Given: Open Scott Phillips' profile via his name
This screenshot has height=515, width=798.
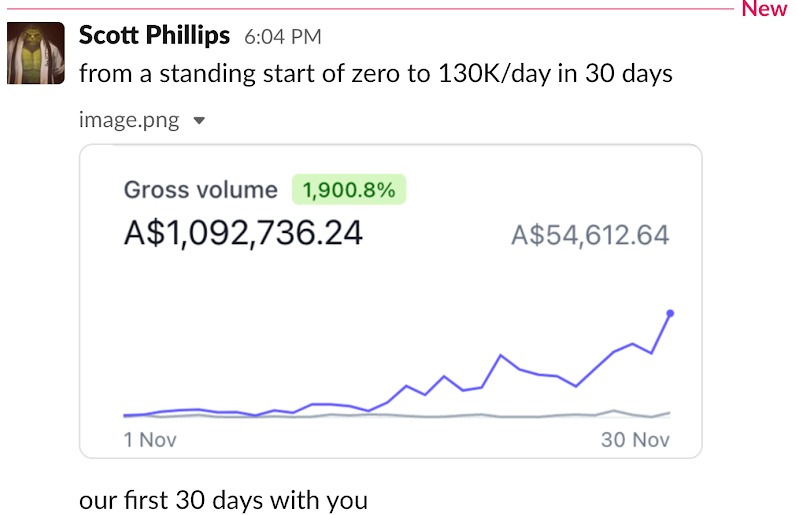Looking at the screenshot, I should tap(154, 36).
